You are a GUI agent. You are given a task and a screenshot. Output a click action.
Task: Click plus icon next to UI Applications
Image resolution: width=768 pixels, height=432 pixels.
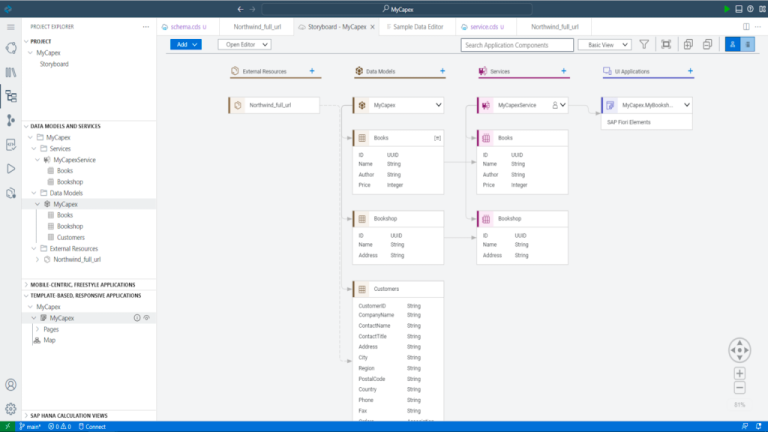pos(689,71)
